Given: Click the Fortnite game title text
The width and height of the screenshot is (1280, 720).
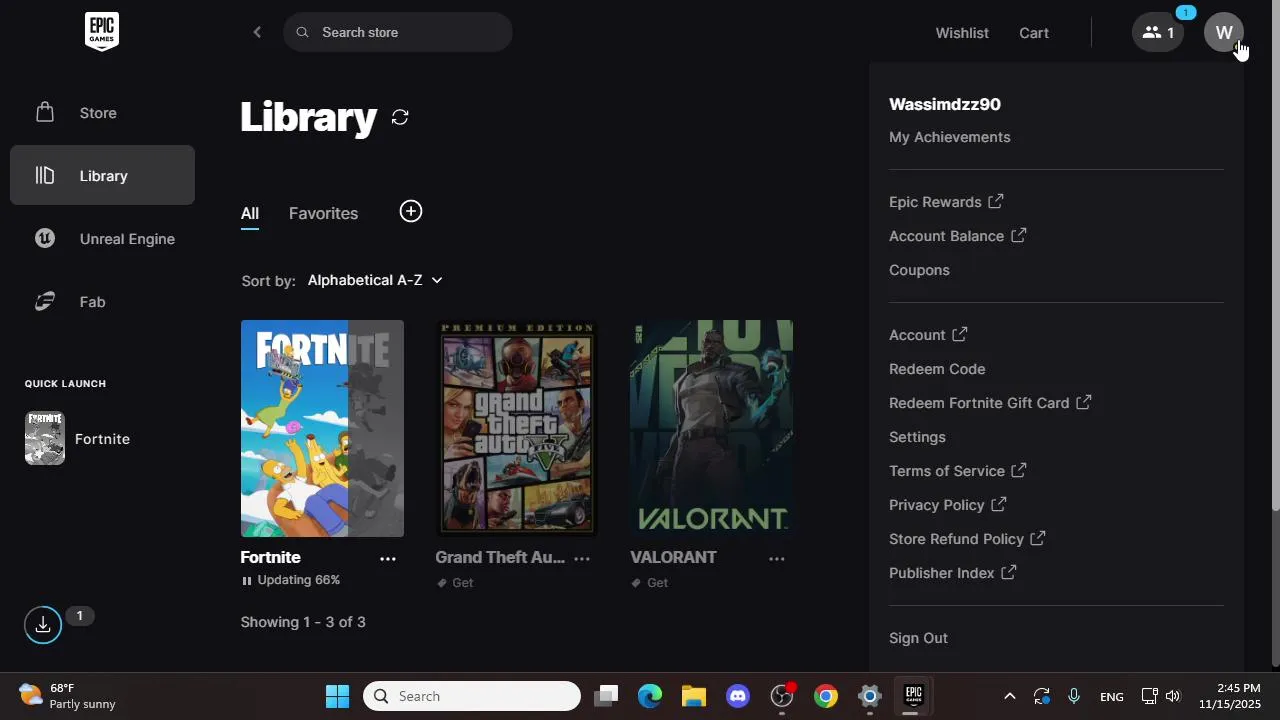Looking at the screenshot, I should point(270,557).
